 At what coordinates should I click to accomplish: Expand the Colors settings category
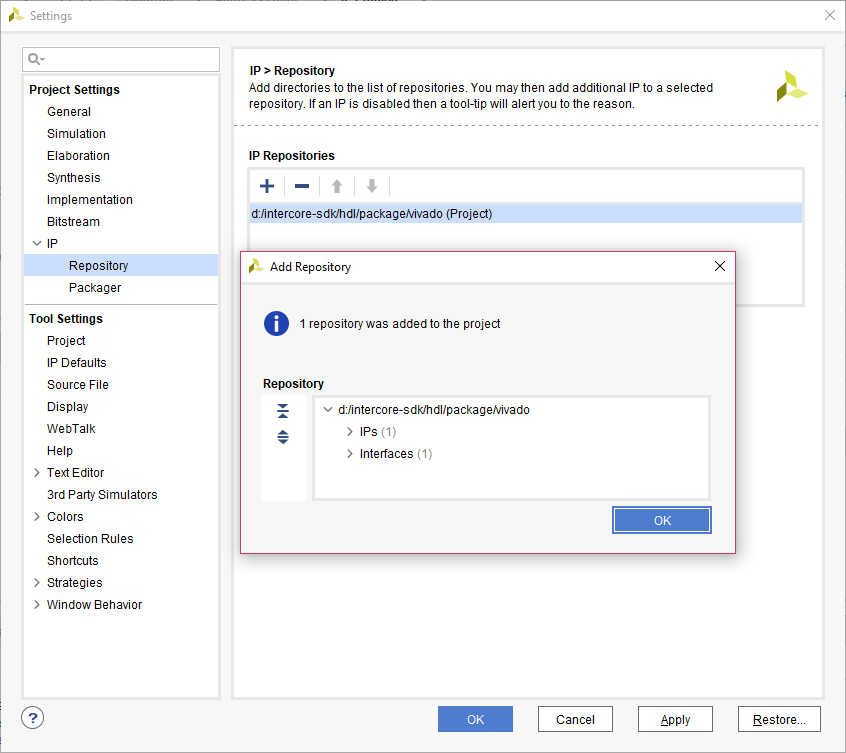pos(37,517)
